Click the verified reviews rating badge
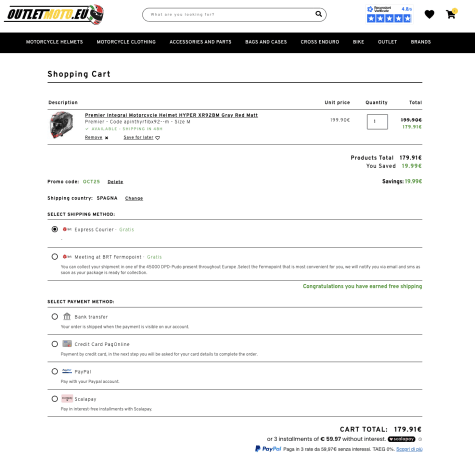The image size is (475, 457). [x=389, y=14]
